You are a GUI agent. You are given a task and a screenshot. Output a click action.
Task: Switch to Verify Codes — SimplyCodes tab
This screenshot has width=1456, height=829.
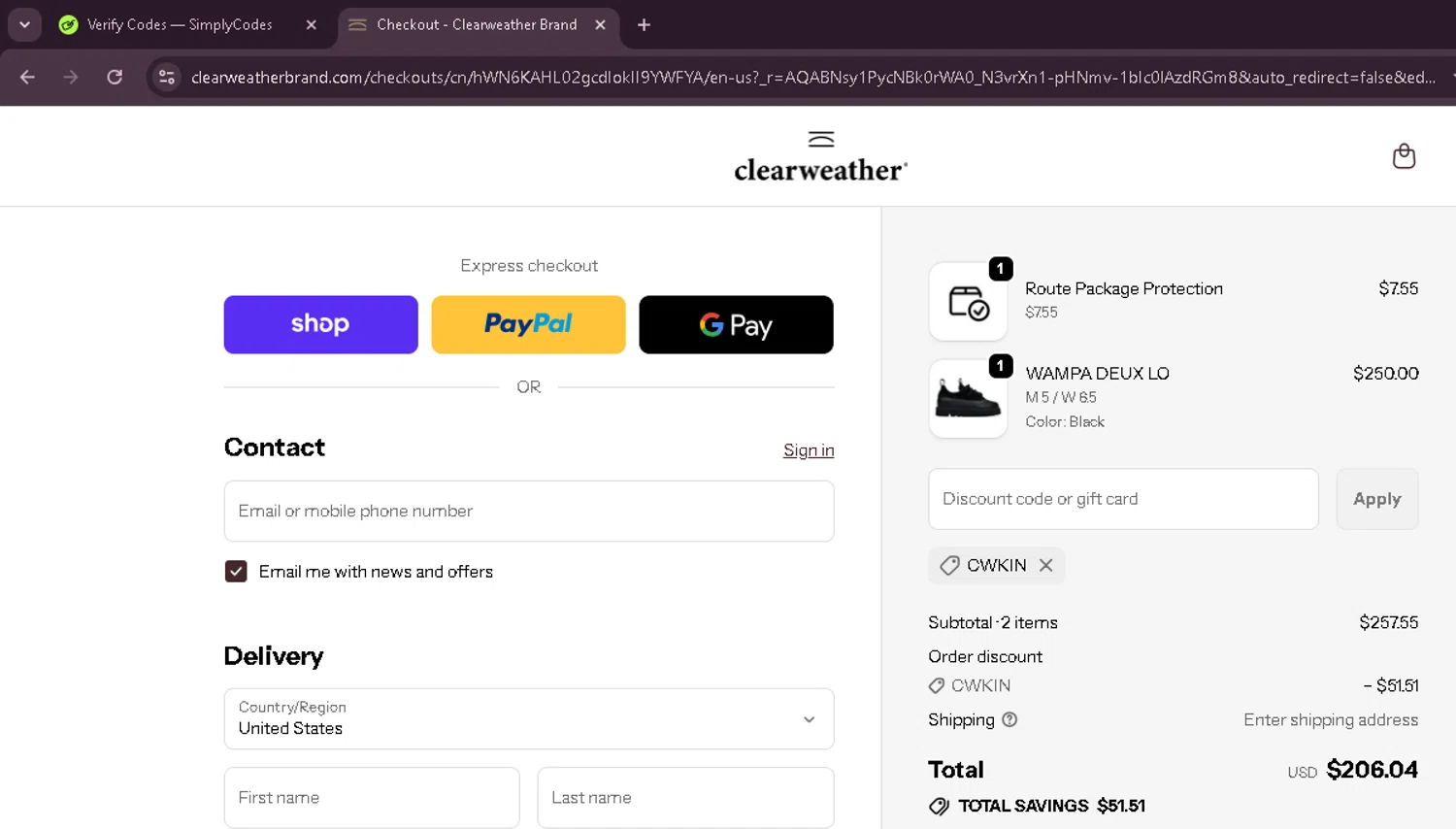179,25
